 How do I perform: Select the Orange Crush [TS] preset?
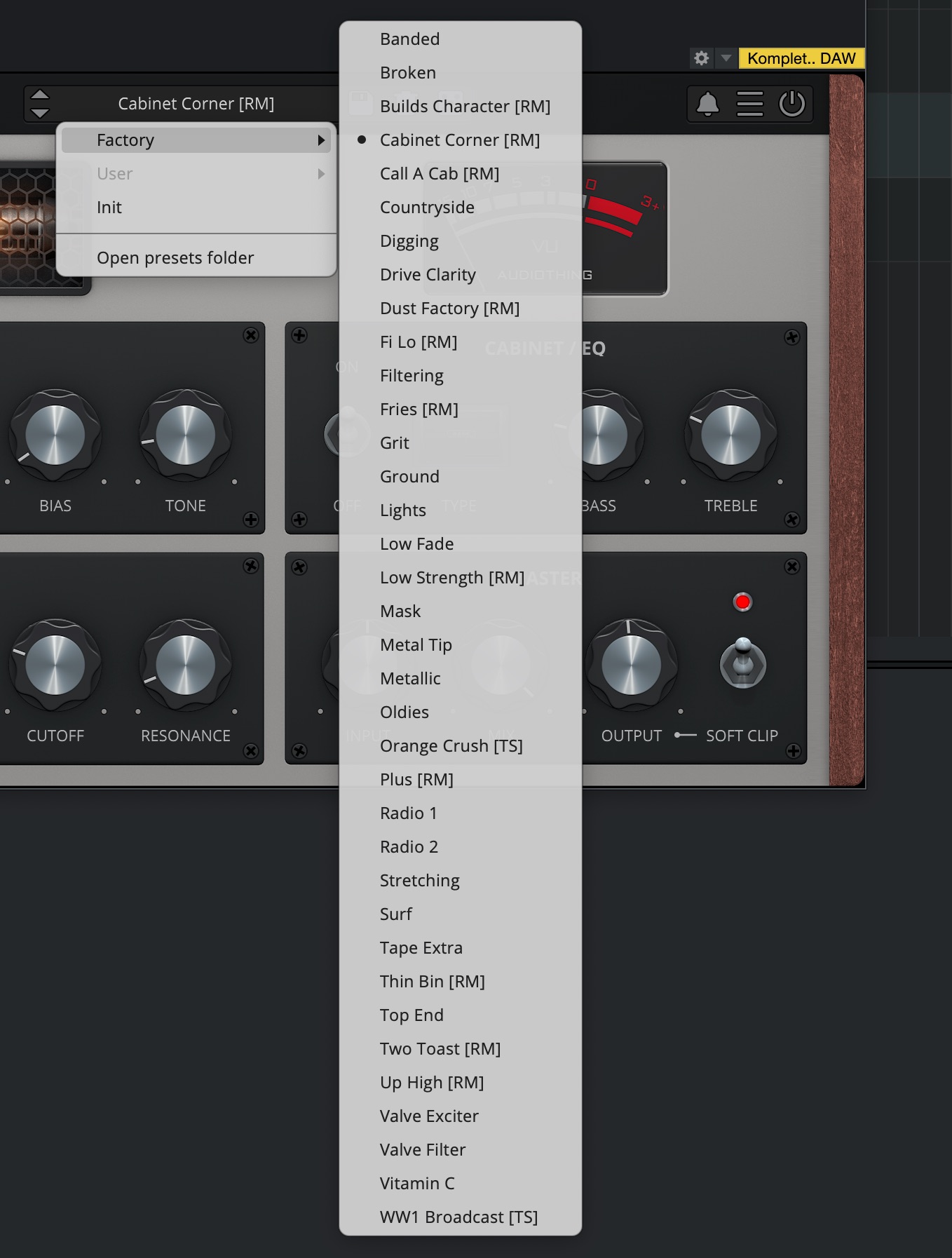point(451,746)
